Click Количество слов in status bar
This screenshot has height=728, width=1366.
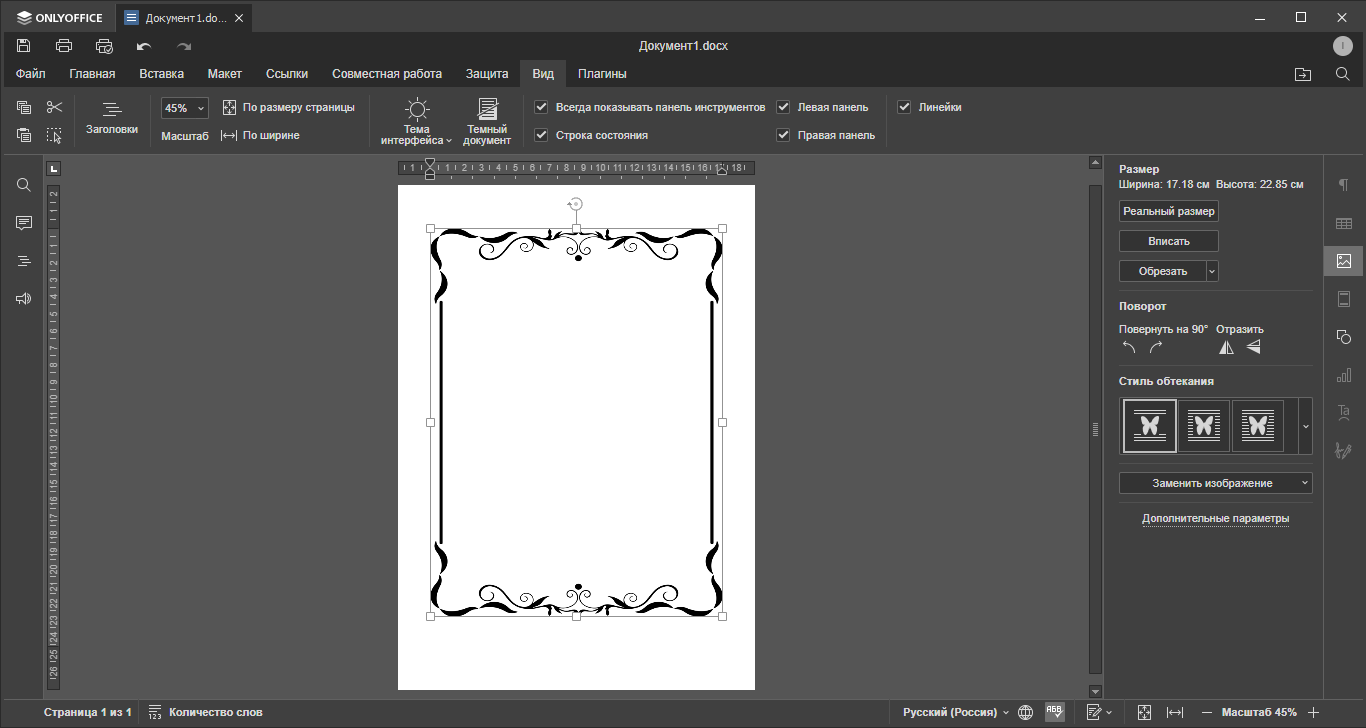[x=206, y=712]
